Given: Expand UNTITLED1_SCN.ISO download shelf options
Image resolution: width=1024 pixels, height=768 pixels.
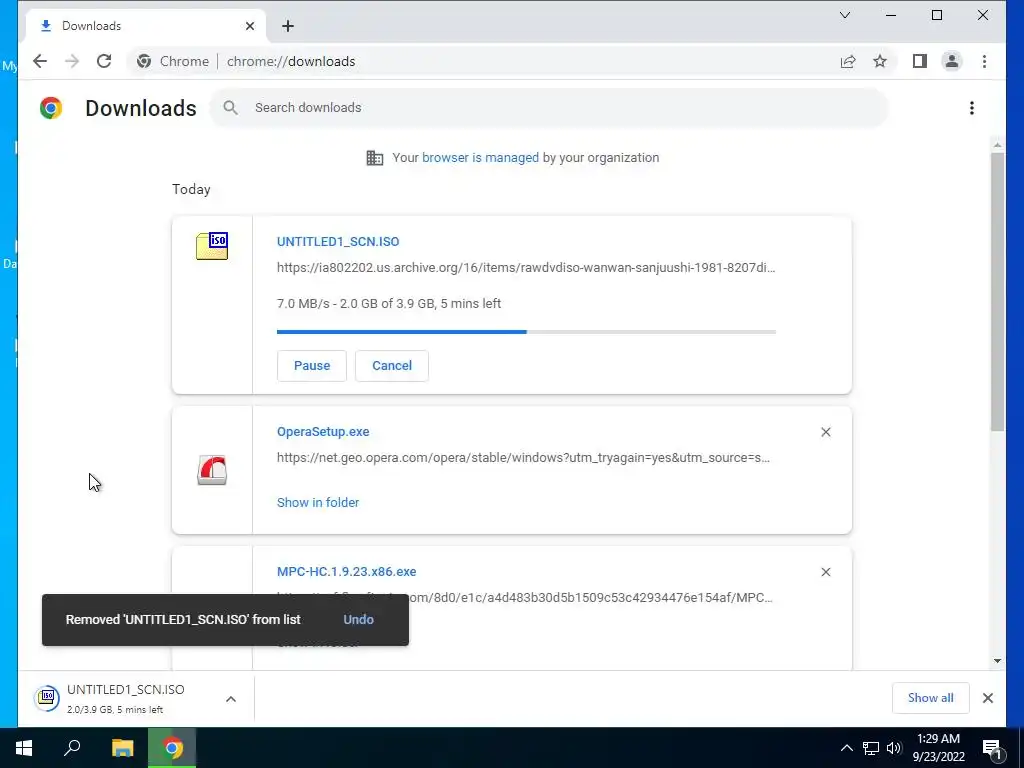Looking at the screenshot, I should [231, 699].
